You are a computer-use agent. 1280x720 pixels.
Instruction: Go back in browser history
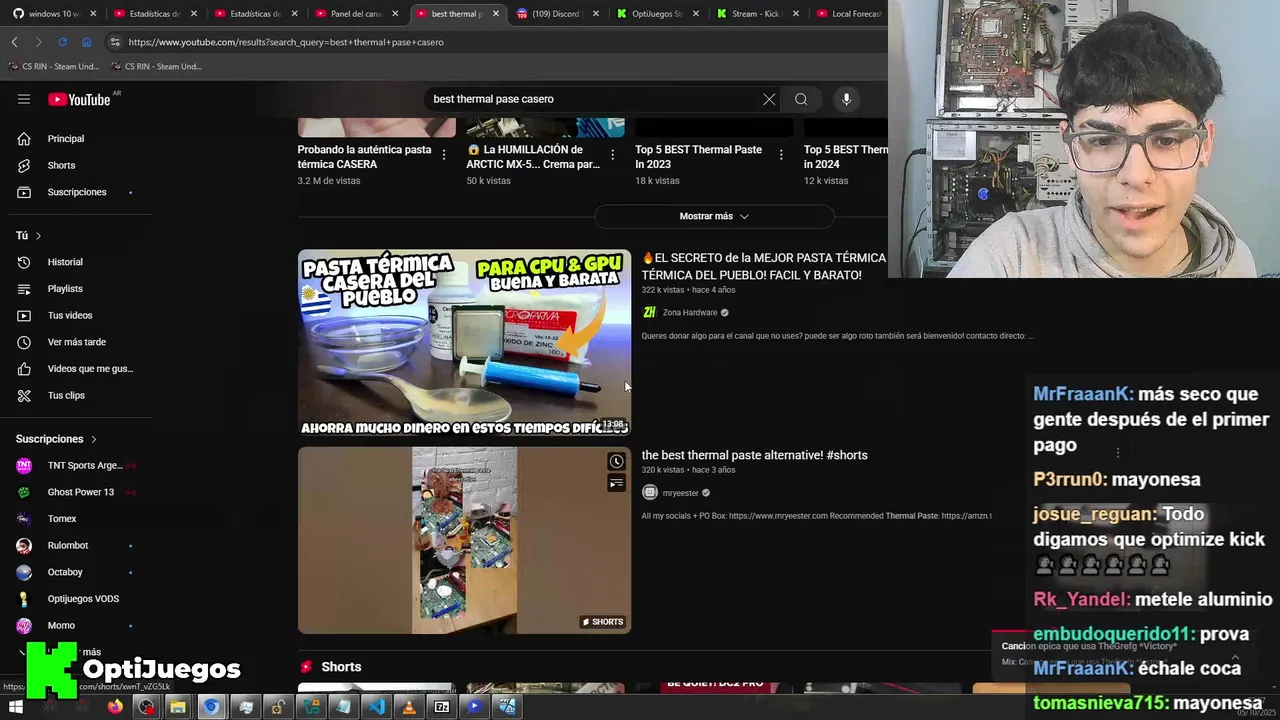tap(14, 42)
